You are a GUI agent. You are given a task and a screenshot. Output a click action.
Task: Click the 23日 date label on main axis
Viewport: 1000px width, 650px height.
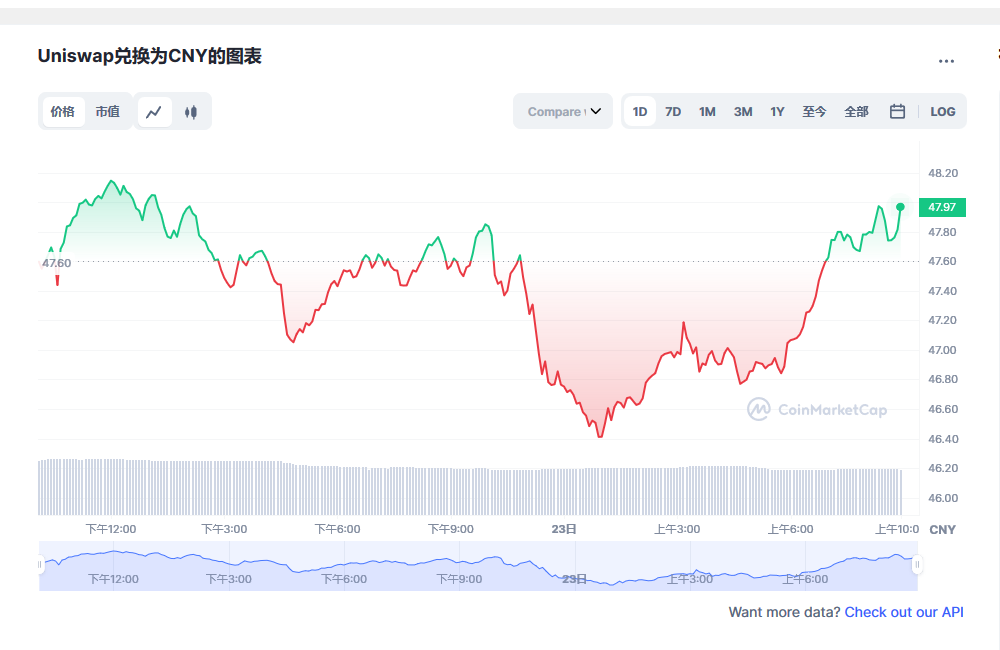pos(564,529)
